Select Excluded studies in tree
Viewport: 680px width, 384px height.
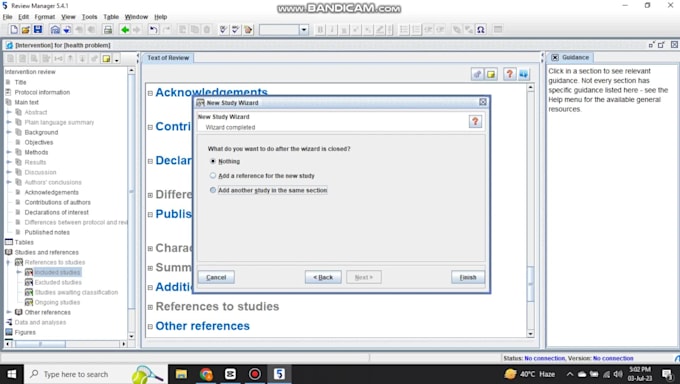(58, 282)
